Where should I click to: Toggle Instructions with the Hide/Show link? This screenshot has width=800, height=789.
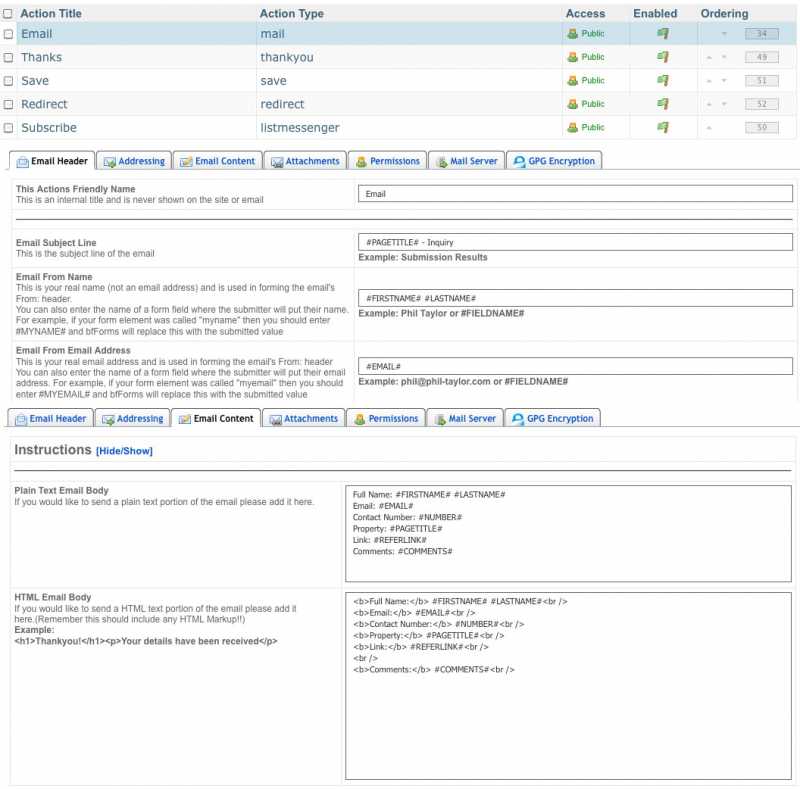coord(124,451)
